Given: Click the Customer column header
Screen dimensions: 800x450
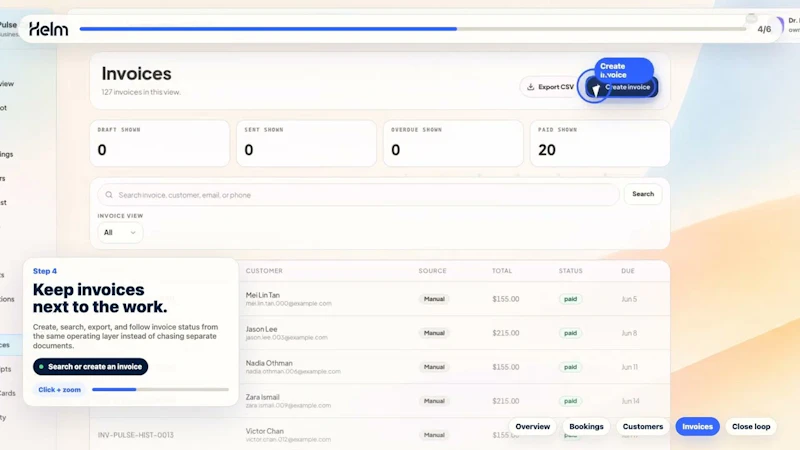Looking at the screenshot, I should coord(264,271).
